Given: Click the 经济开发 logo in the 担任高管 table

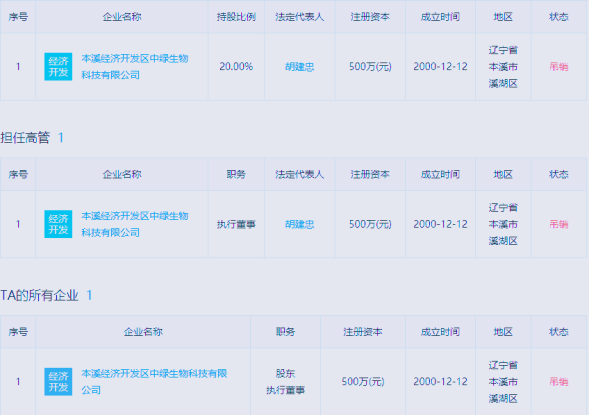Looking at the screenshot, I should [x=58, y=224].
